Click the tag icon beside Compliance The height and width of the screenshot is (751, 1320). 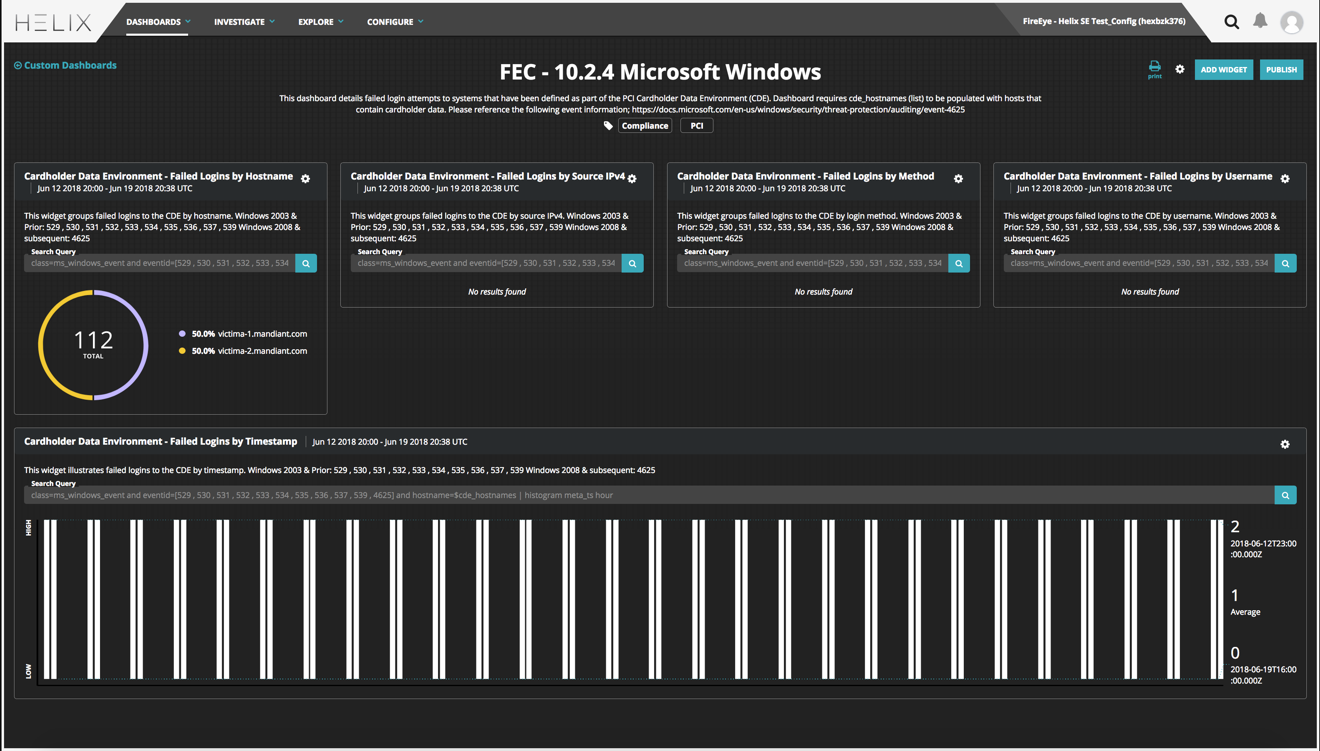pos(608,126)
